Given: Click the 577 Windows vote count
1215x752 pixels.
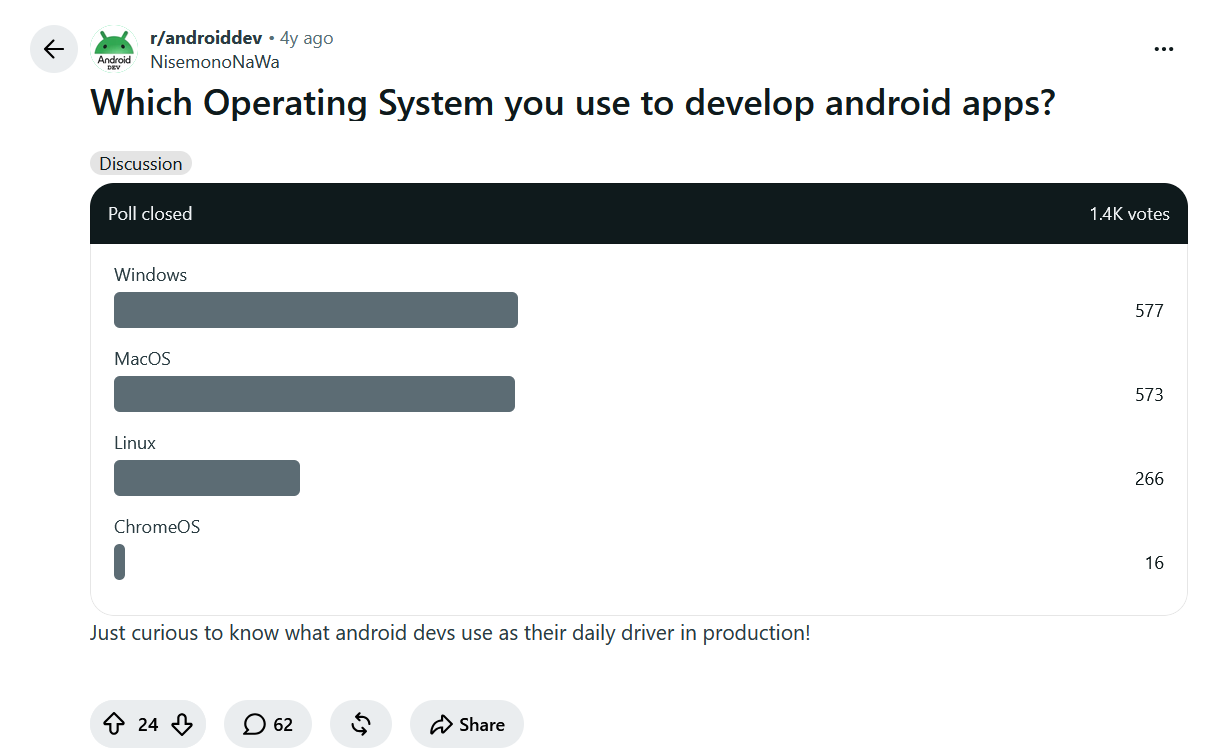Looking at the screenshot, I should click(1149, 311).
